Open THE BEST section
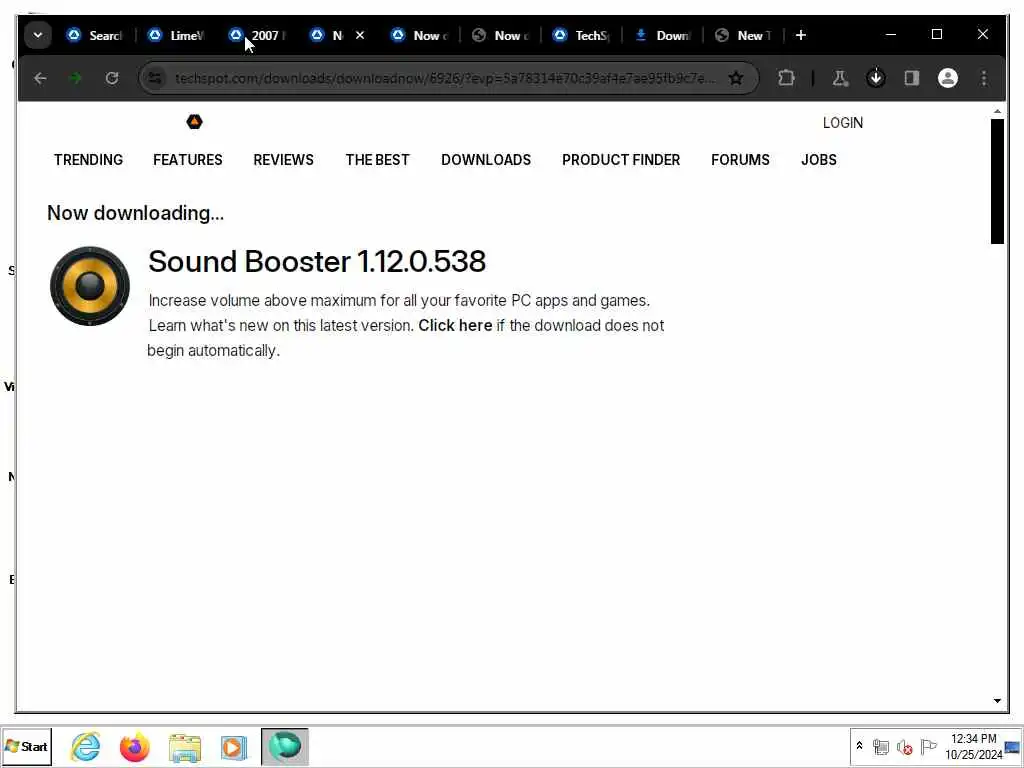Viewport: 1024px width, 768px height. [377, 160]
